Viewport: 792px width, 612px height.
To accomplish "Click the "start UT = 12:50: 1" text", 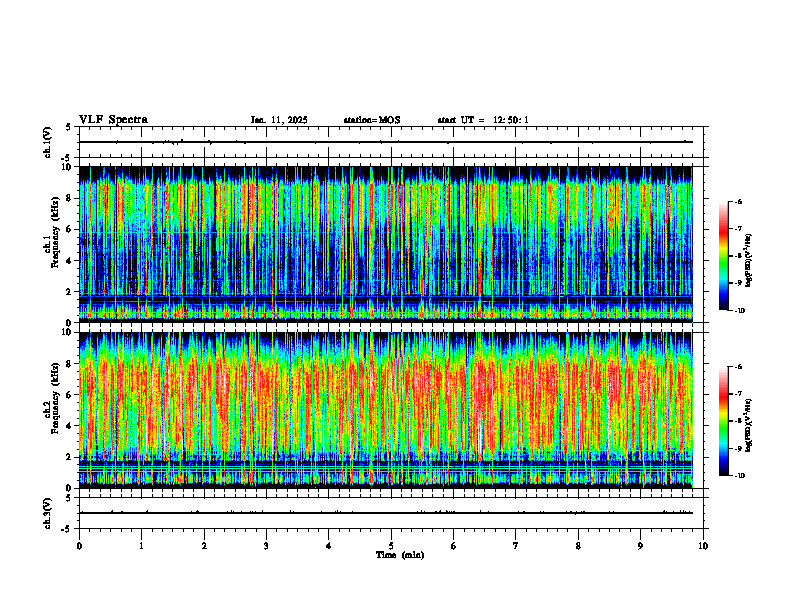I will coord(483,120).
